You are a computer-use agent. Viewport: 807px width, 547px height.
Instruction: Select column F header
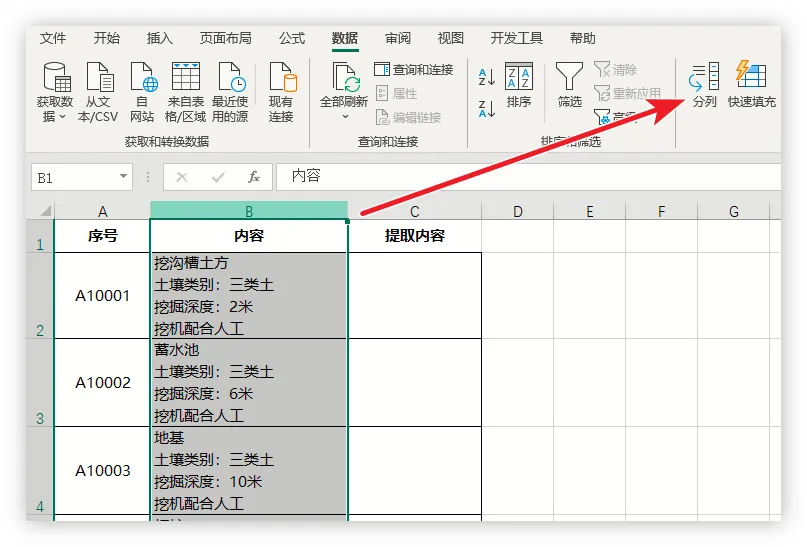click(661, 211)
